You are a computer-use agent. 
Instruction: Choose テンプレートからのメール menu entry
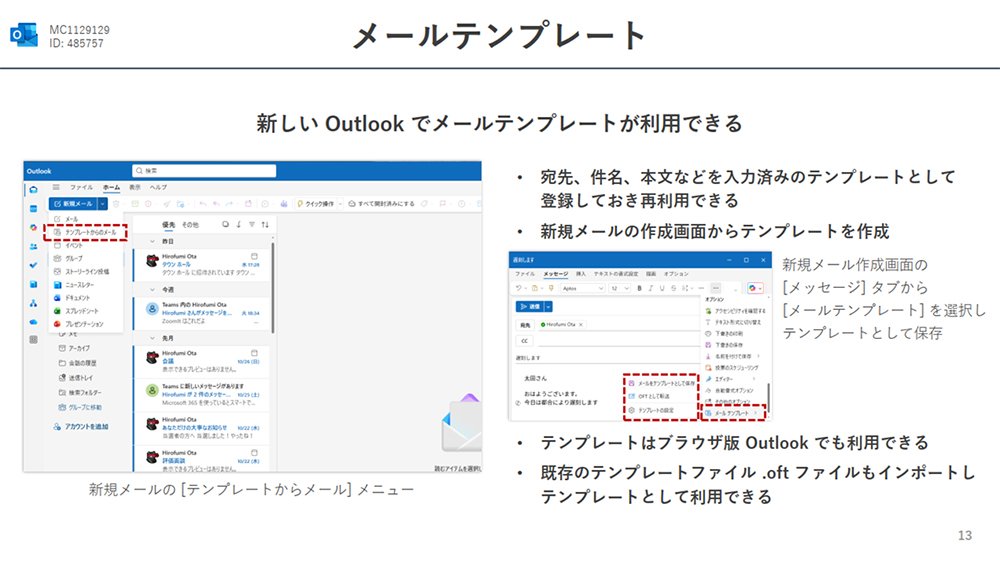[86, 232]
